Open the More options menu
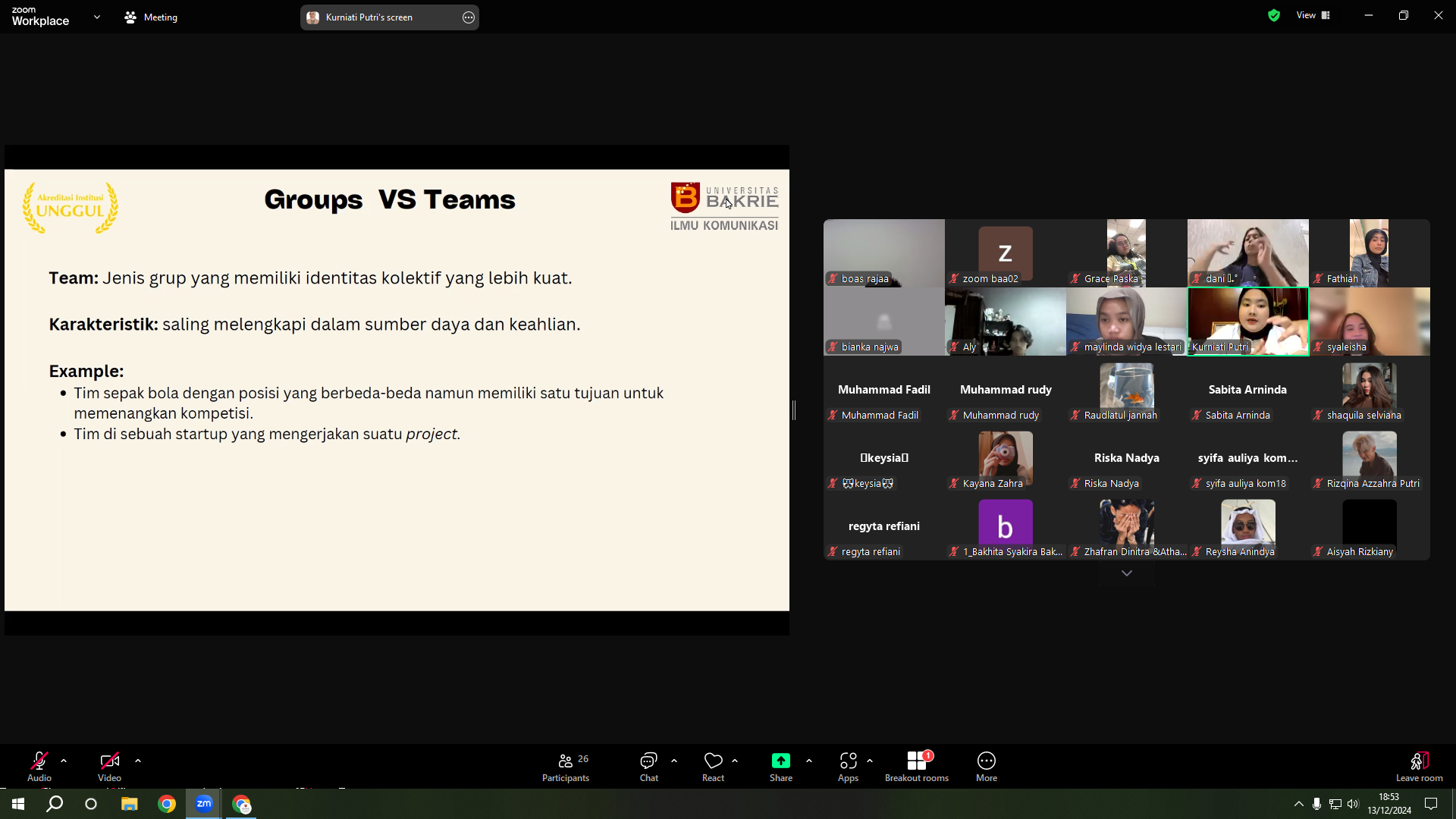The height and width of the screenshot is (819, 1456). [987, 766]
